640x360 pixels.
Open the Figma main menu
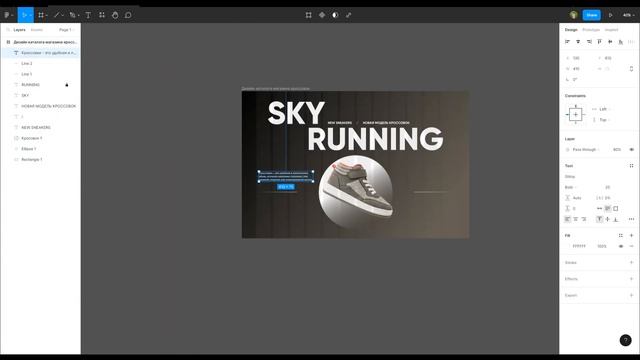pyautogui.click(x=7, y=15)
